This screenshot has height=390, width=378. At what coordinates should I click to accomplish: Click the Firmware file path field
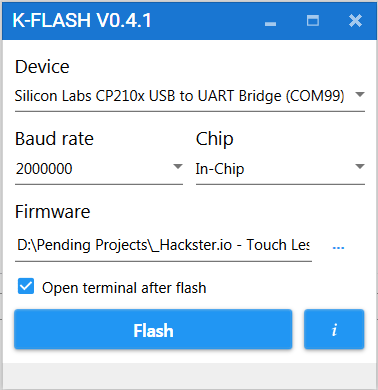(x=163, y=245)
